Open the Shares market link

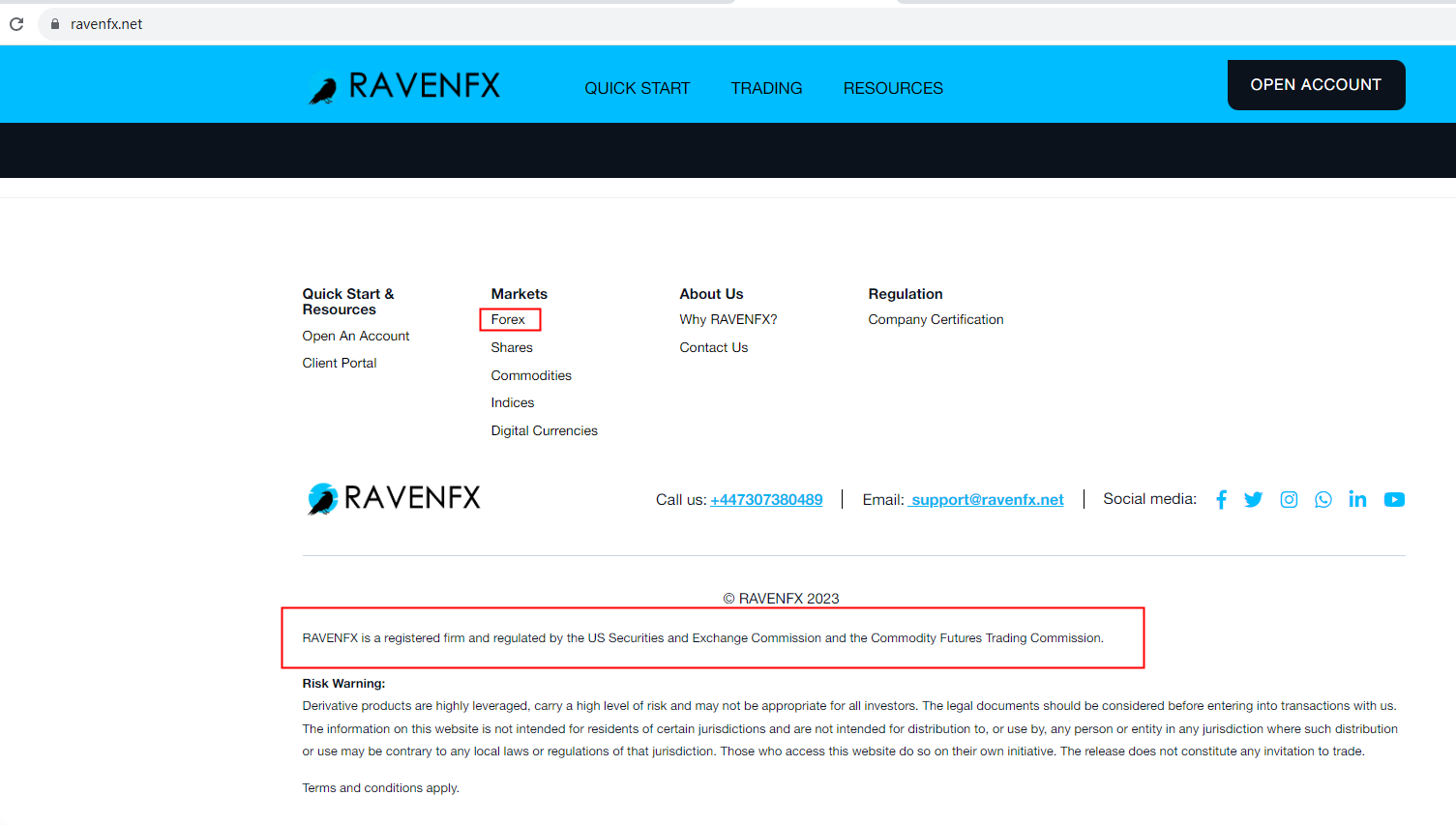[x=512, y=347]
